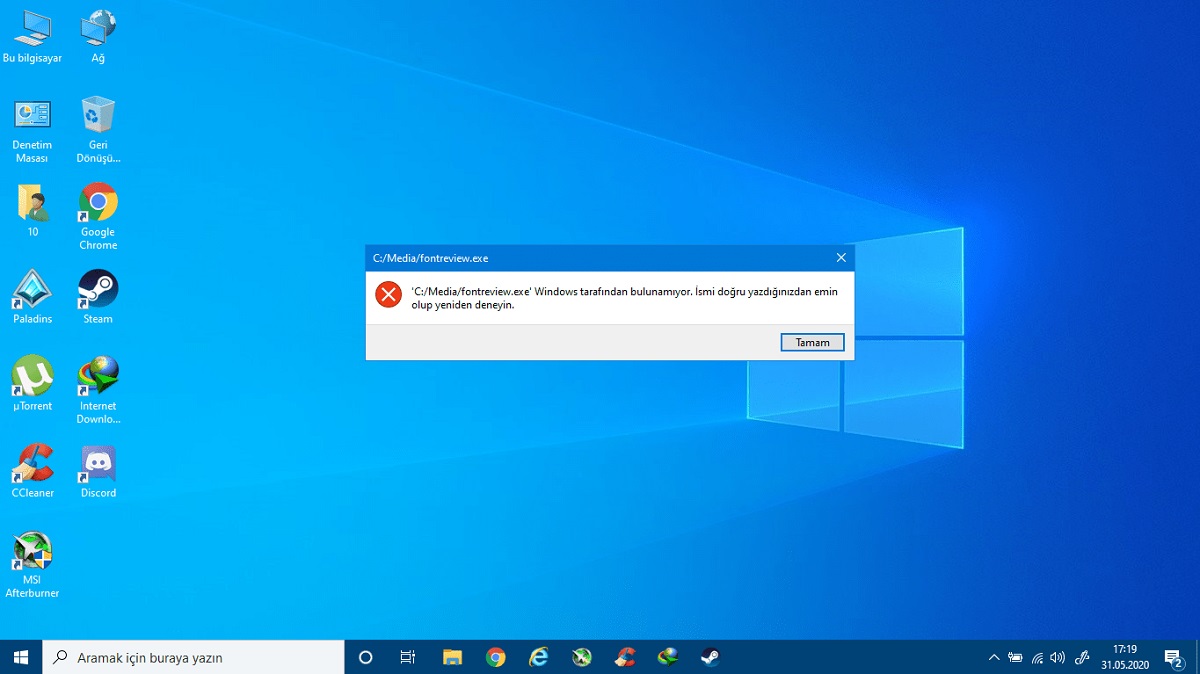Select the MSI Afterburner desktop shortcut
The width and height of the screenshot is (1200, 674).
pyautogui.click(x=32, y=565)
